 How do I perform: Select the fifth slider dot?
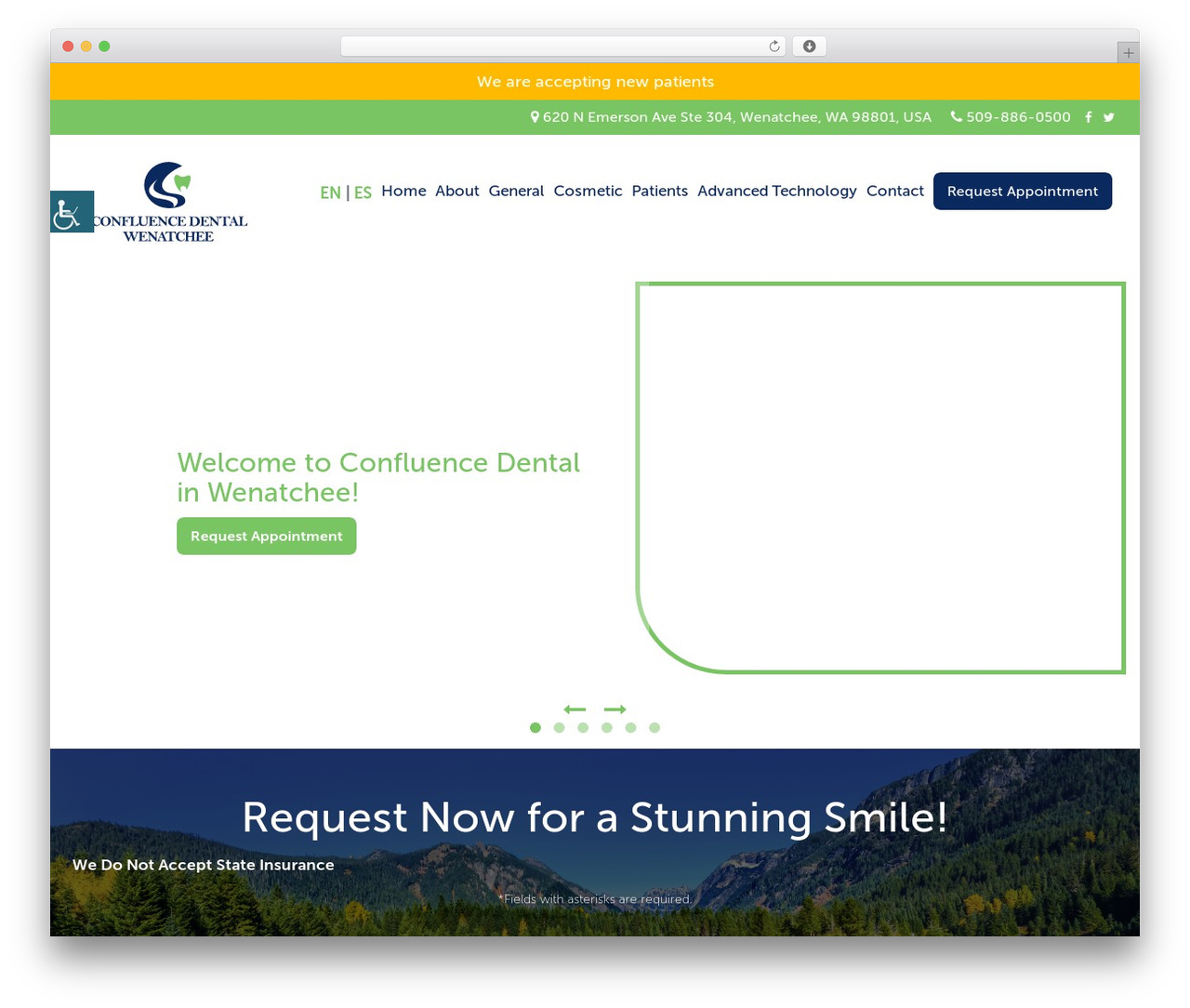630,728
